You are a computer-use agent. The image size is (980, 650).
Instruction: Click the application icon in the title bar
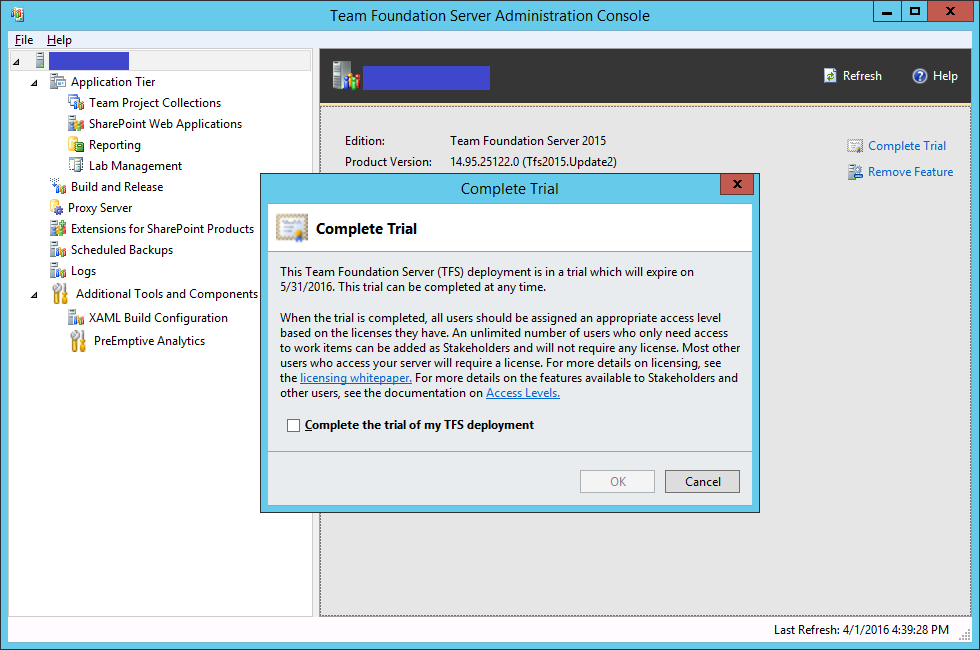(x=18, y=14)
